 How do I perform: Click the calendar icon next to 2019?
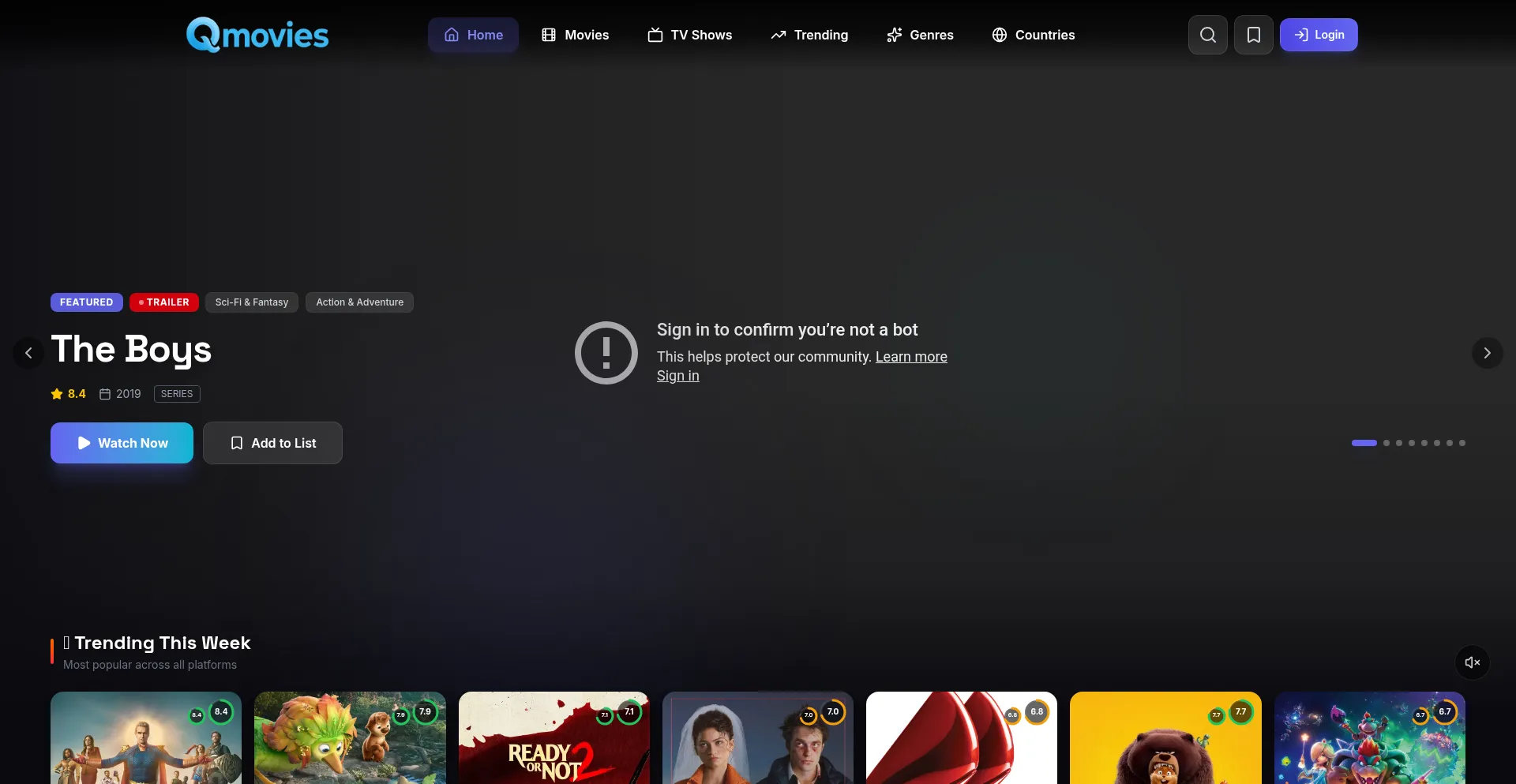[x=105, y=394]
